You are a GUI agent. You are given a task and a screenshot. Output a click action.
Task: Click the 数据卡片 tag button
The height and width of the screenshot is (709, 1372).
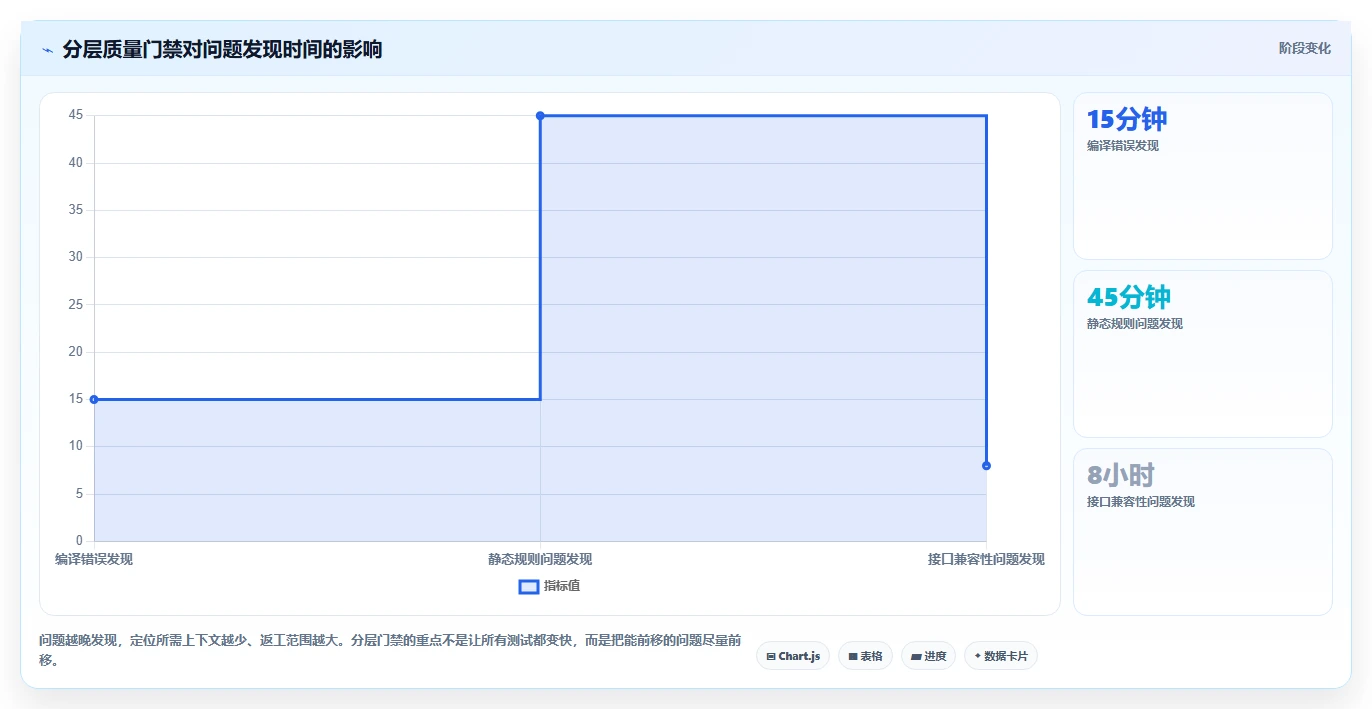[1001, 656]
